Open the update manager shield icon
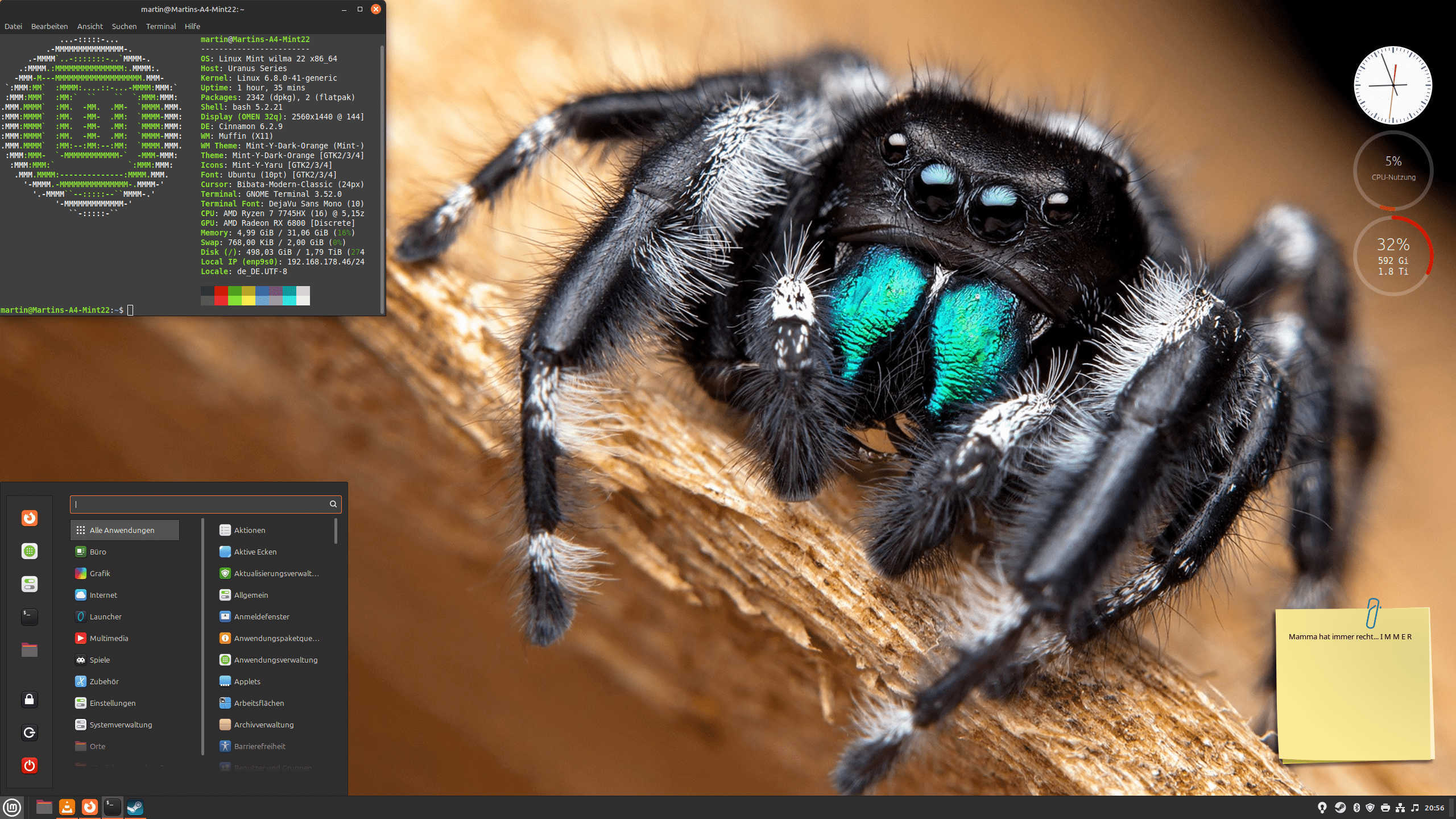The width and height of the screenshot is (1456, 819). pos(1371,808)
